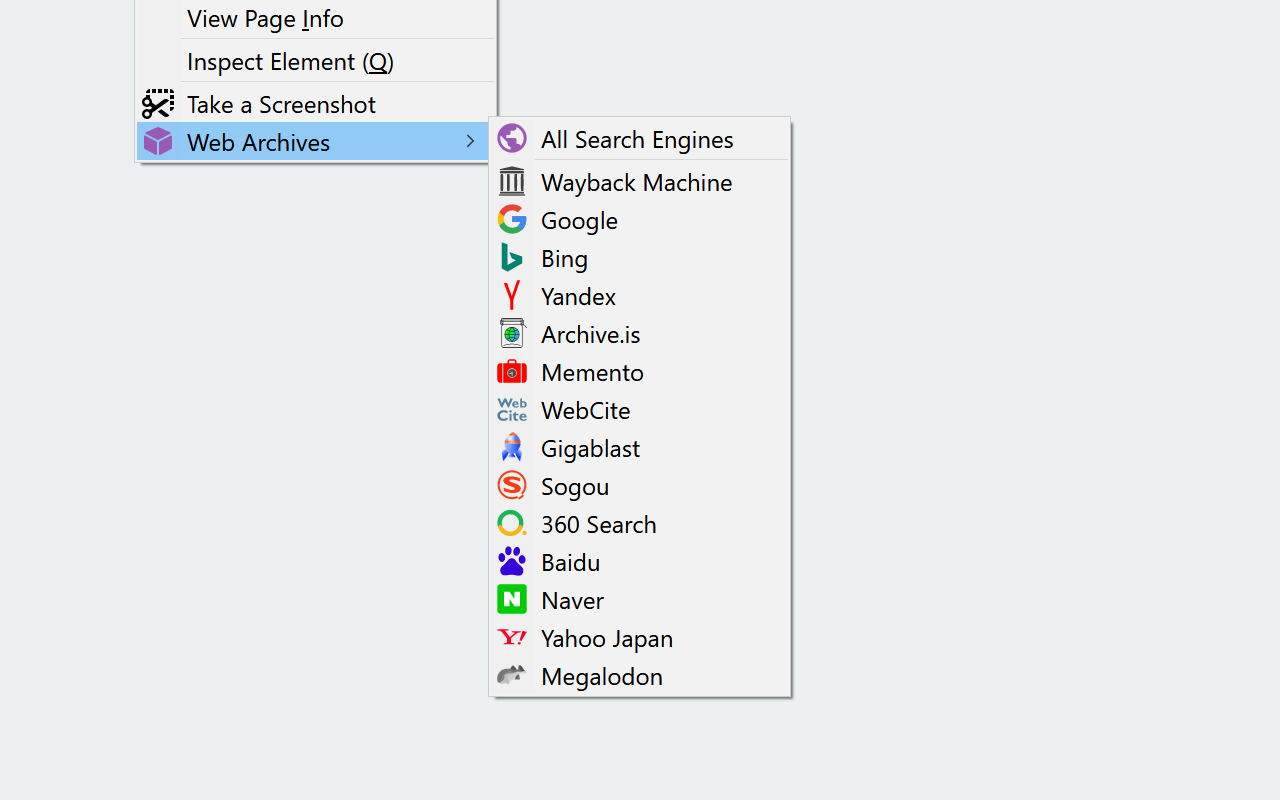Click the WebCite logo icon
This screenshot has height=800, width=1280.
(512, 409)
